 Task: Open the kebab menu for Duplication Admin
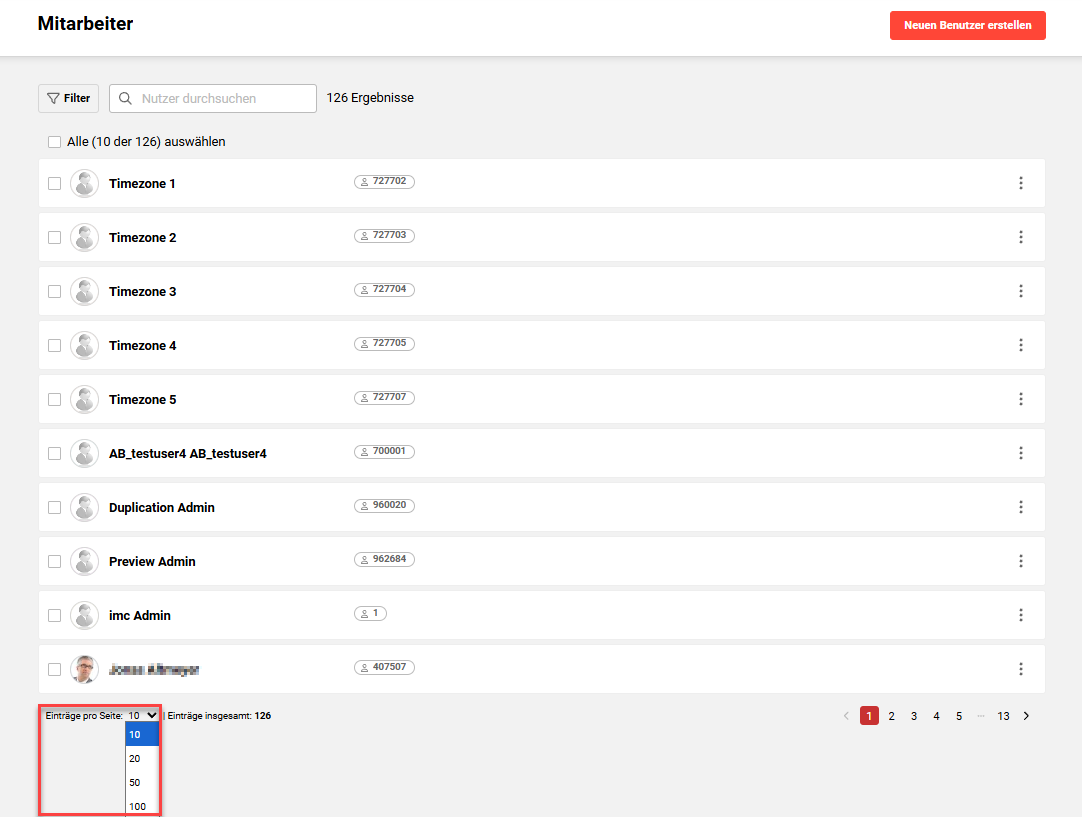(x=1021, y=507)
